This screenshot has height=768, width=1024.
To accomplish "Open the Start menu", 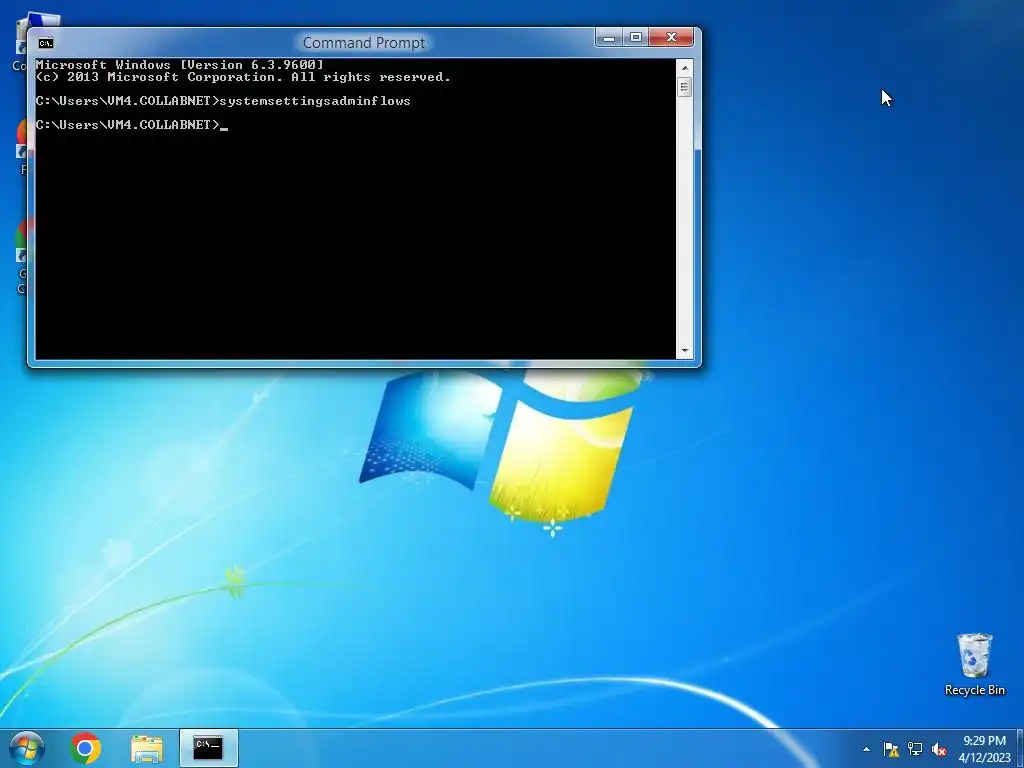I will [x=27, y=748].
